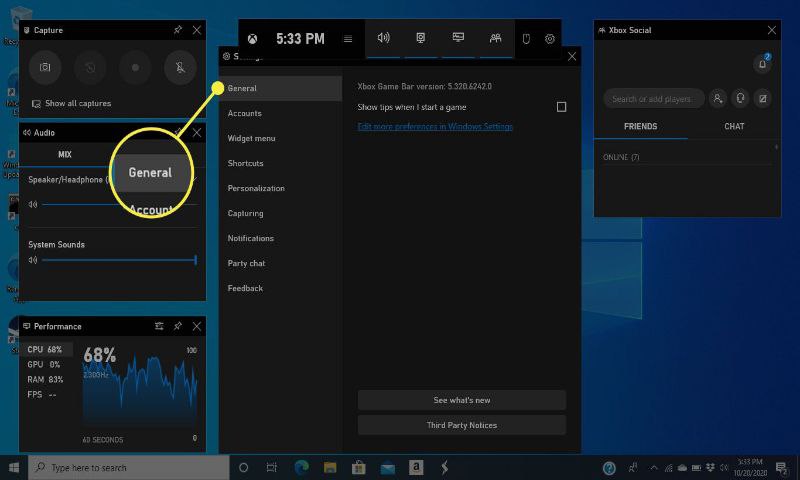Select CPU 68% metric

pos(46,349)
